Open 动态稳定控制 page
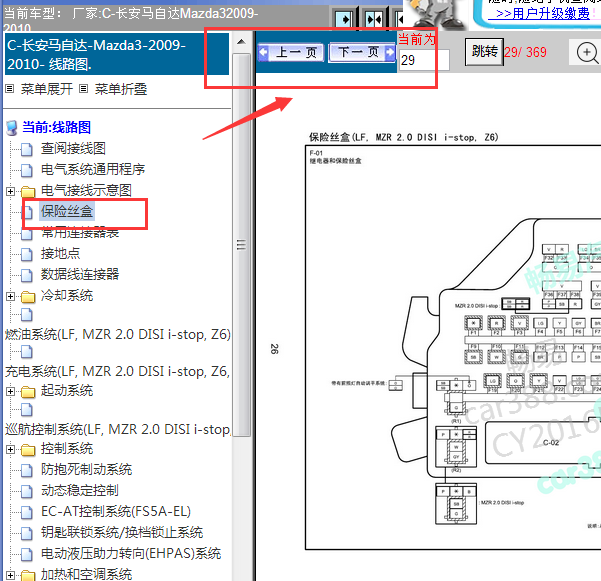Image resolution: width=601 pixels, height=581 pixels. [x=80, y=490]
